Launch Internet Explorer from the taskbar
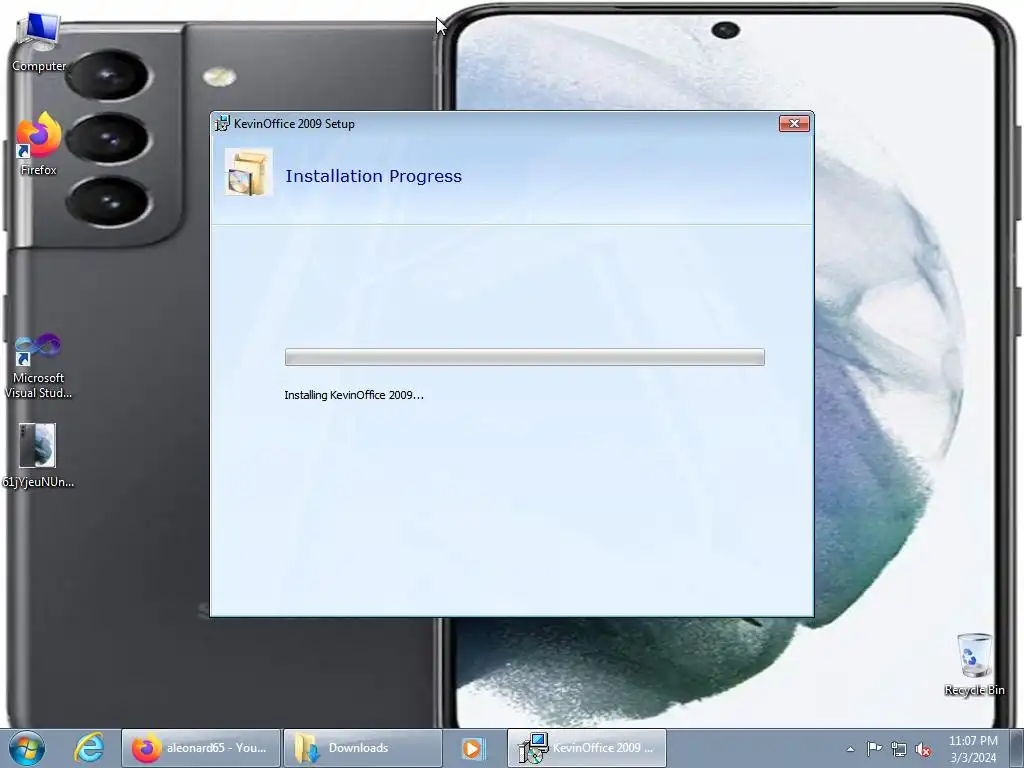This screenshot has width=1024, height=768. [x=89, y=748]
